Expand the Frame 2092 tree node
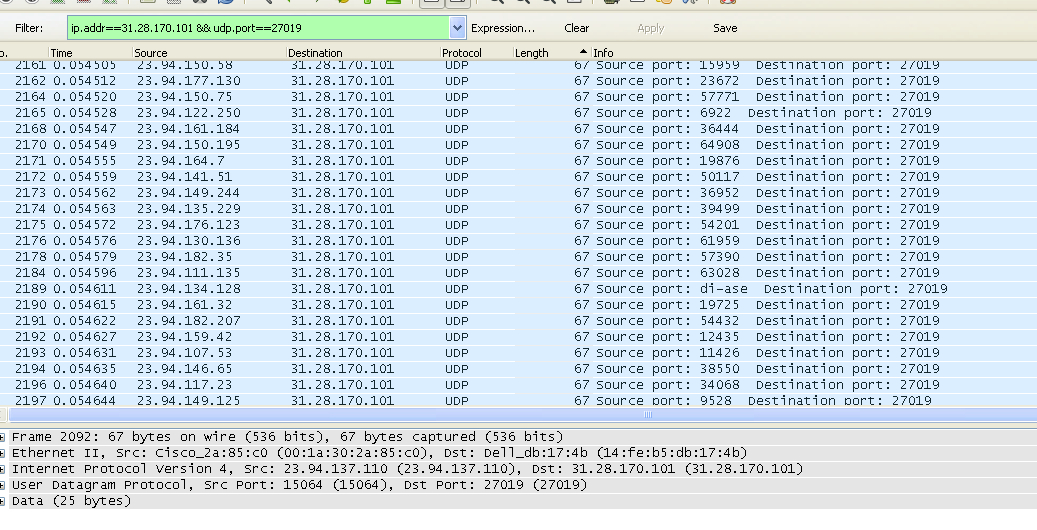 pyautogui.click(x=3, y=437)
